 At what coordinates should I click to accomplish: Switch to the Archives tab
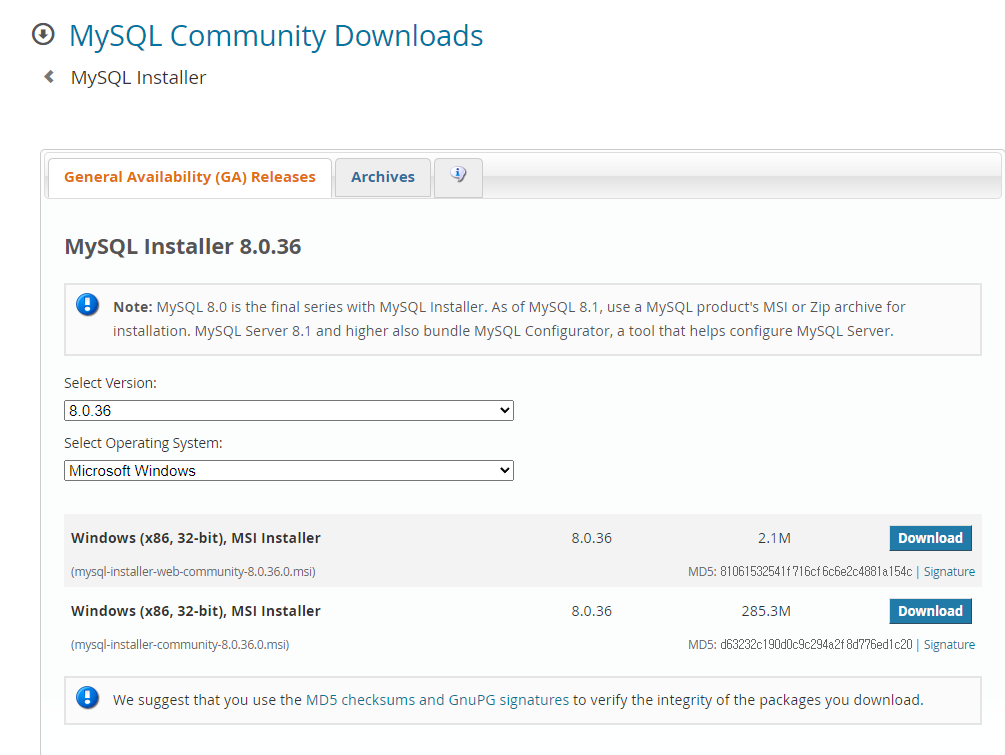[x=383, y=177]
